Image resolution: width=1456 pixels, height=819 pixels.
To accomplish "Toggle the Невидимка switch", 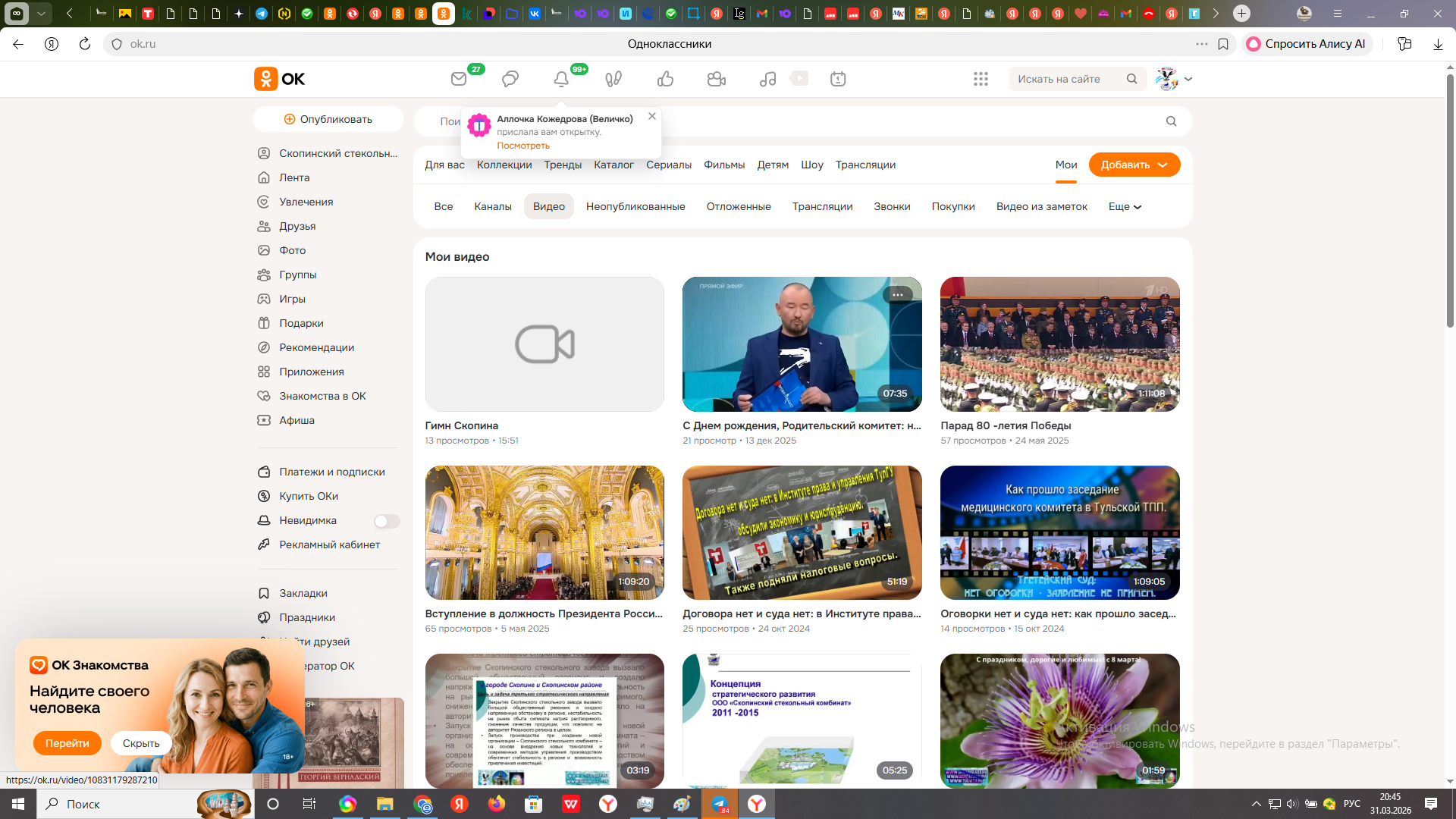I will [x=386, y=521].
